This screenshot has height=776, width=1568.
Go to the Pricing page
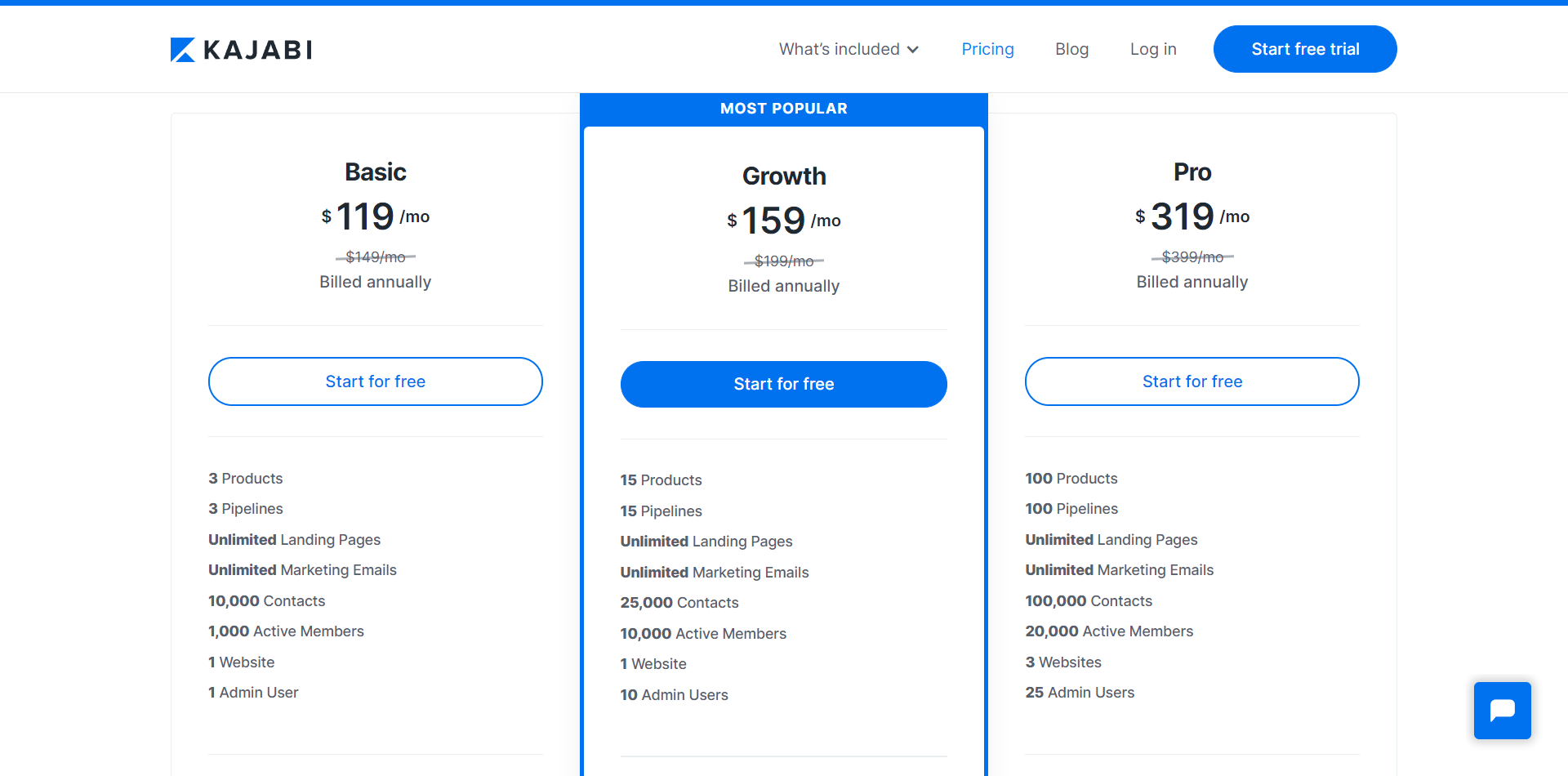[x=987, y=49]
